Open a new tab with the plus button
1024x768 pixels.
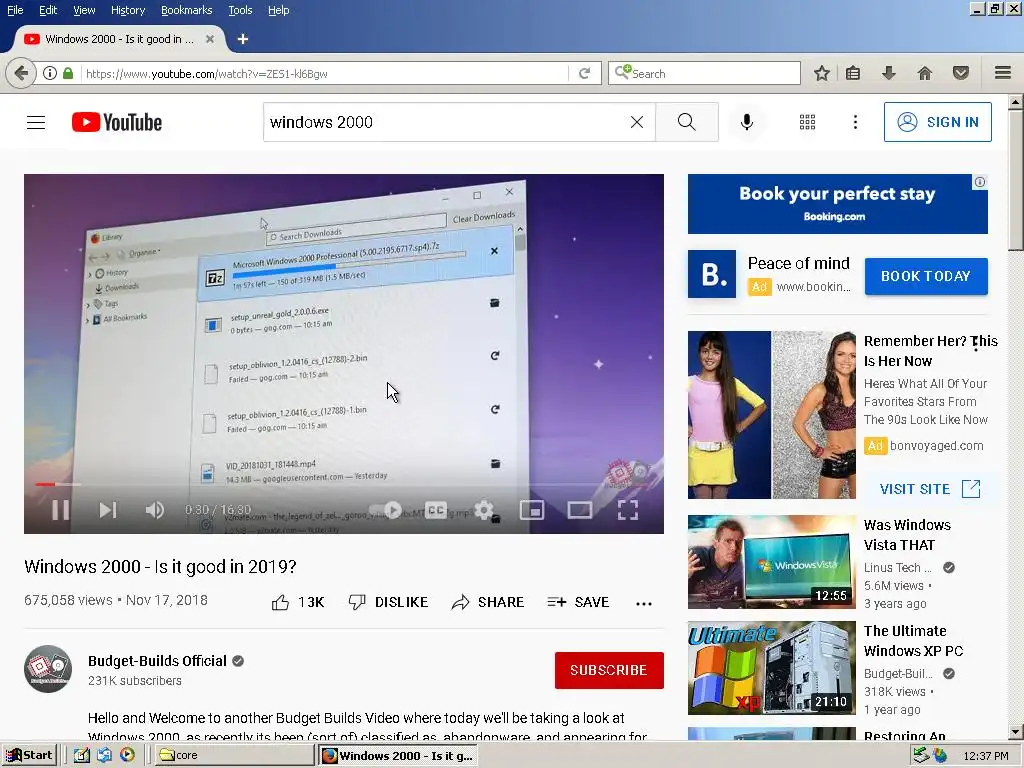(243, 39)
